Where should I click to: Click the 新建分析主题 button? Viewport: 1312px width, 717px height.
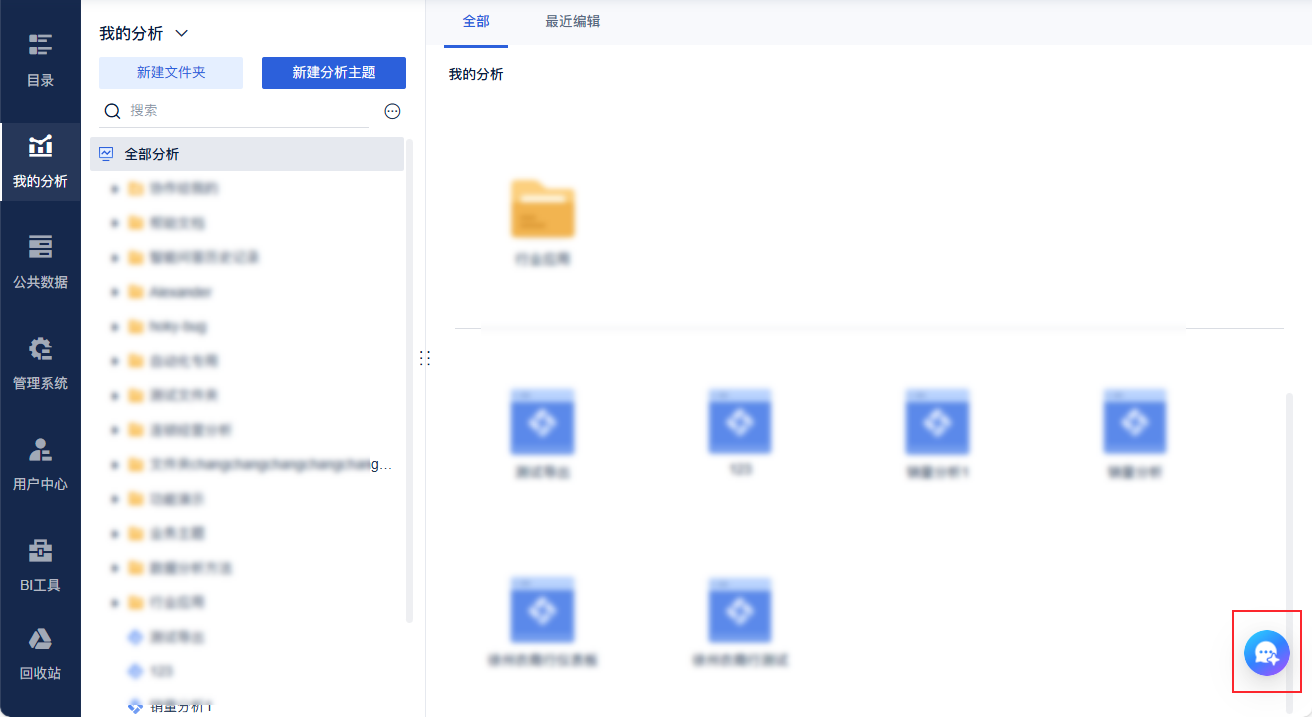coord(334,73)
